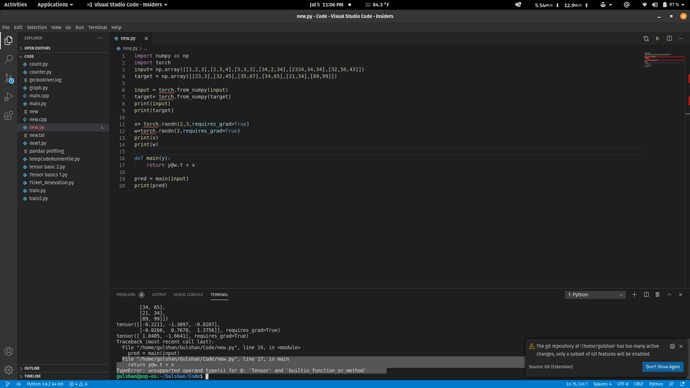Viewport: 690px width, 388px height.
Task: Dismiss the git repository notification
Action: point(681,346)
